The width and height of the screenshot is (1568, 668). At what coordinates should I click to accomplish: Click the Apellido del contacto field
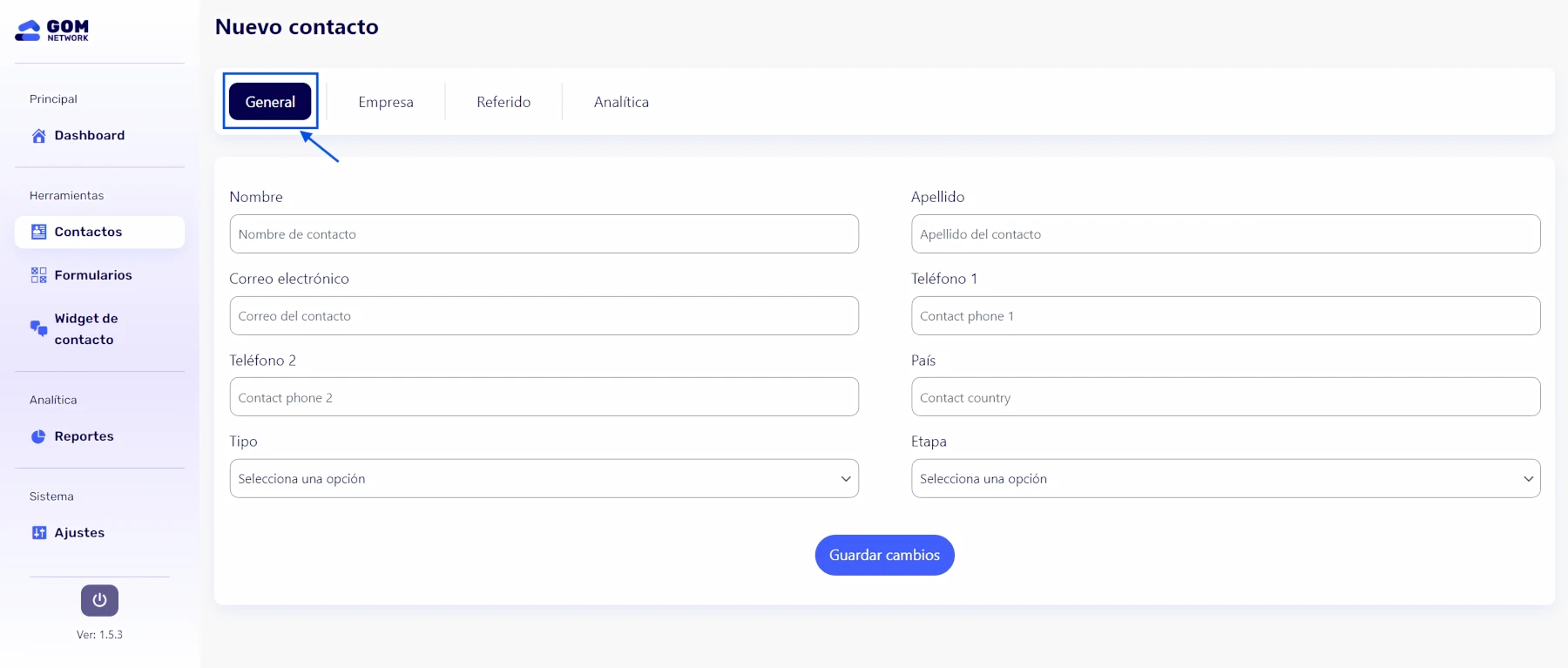pyautogui.click(x=1226, y=234)
